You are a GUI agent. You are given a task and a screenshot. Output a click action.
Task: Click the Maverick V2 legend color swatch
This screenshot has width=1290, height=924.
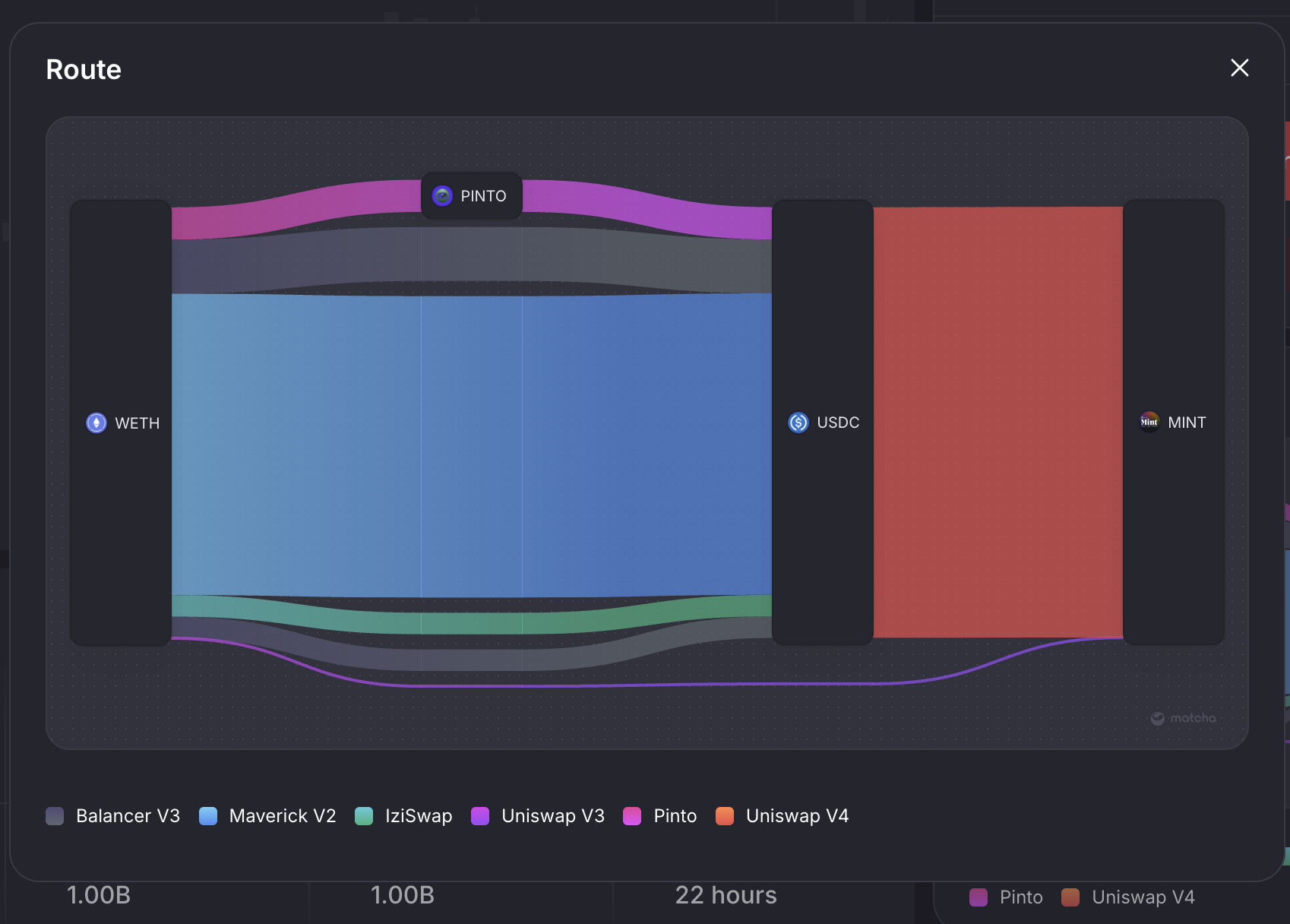208,816
